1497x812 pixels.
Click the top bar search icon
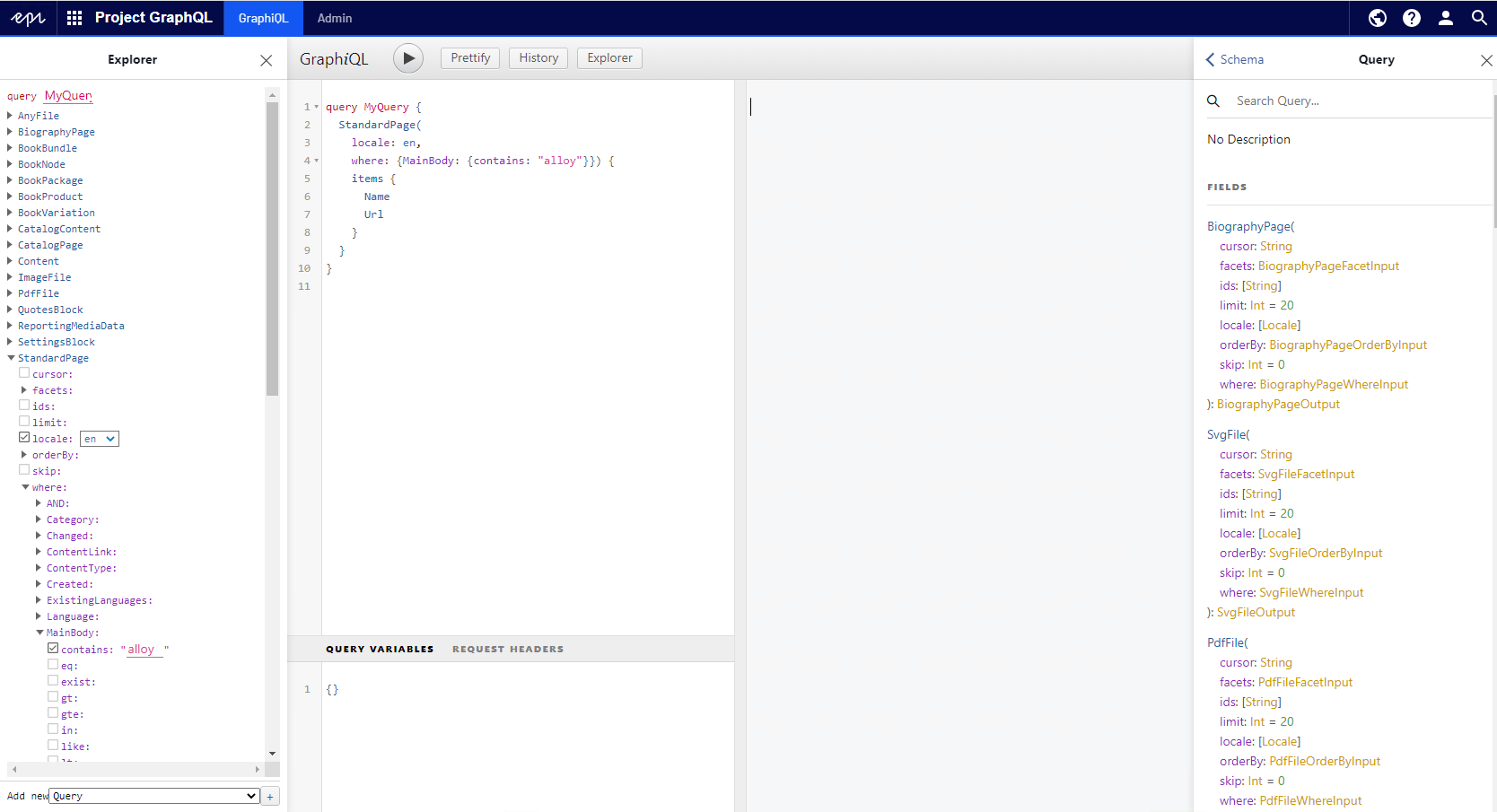tap(1479, 18)
